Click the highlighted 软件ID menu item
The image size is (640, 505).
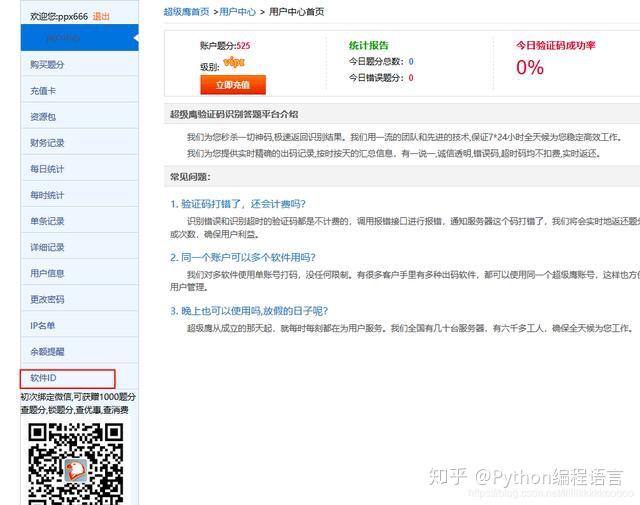68,378
